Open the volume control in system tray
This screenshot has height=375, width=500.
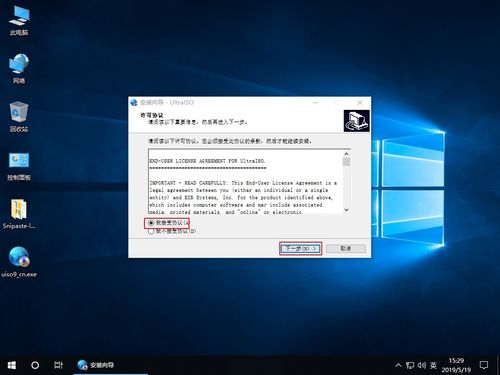pos(422,365)
